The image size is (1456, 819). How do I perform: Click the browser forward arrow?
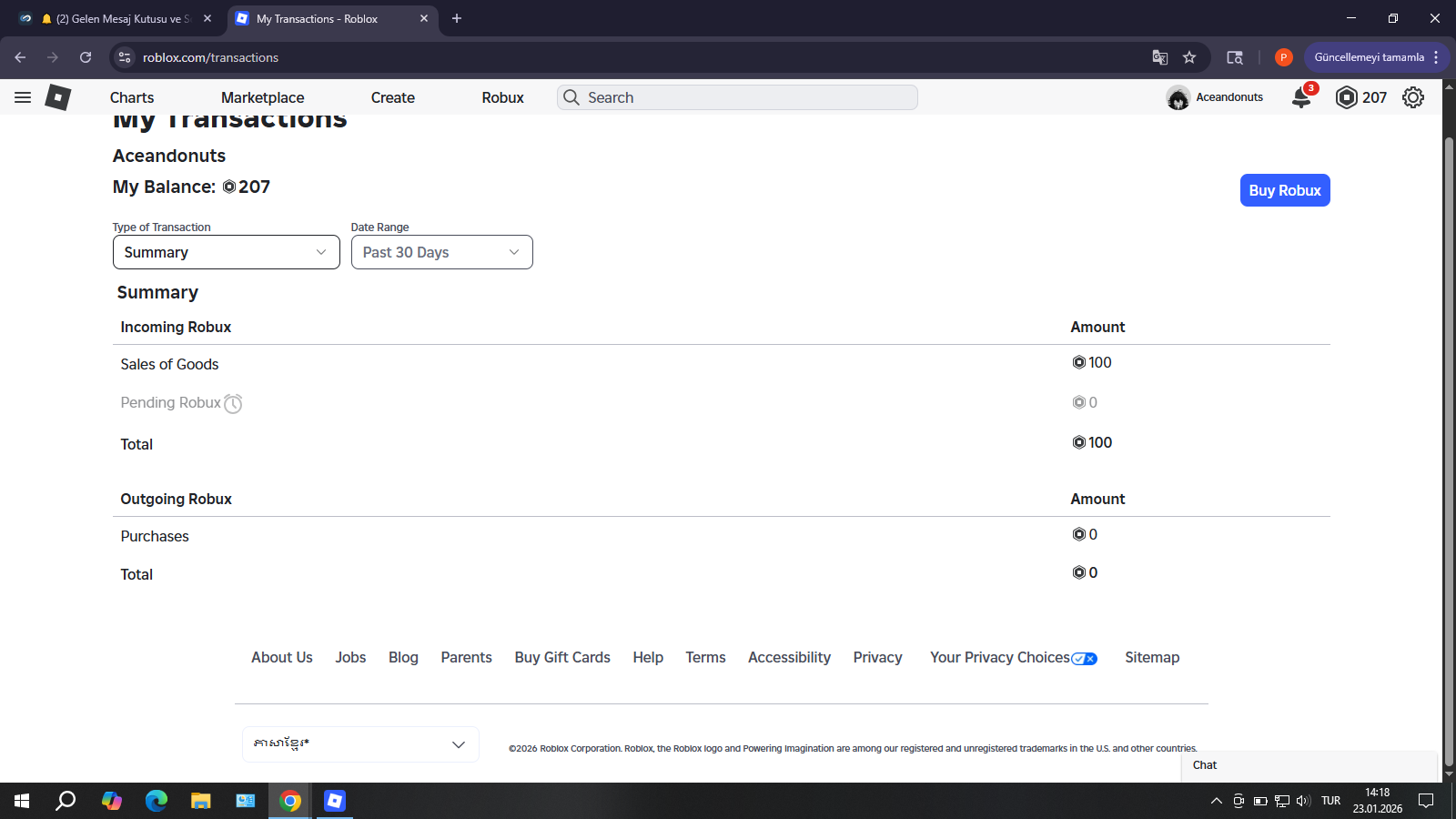coord(53,57)
